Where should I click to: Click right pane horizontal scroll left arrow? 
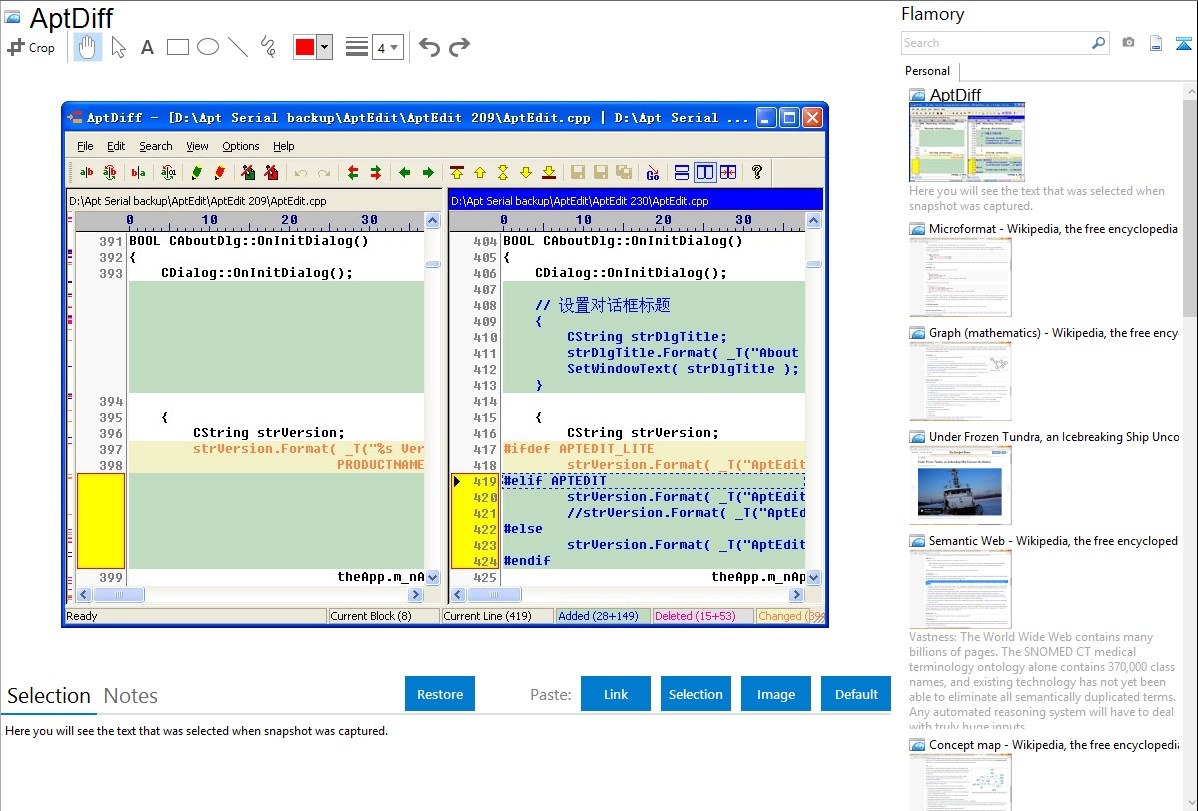pos(458,595)
